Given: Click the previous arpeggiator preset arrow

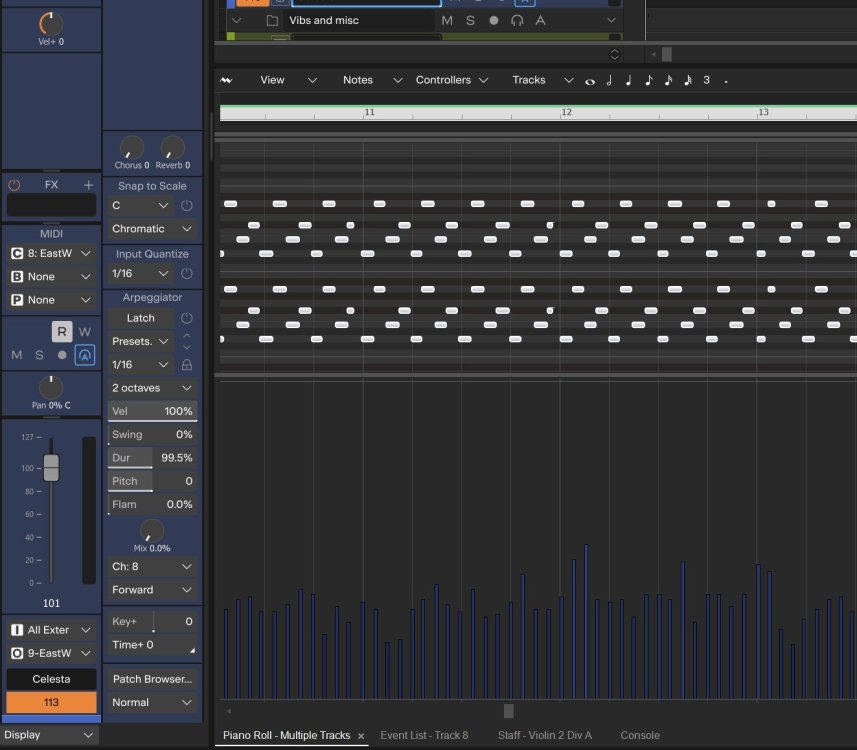Looking at the screenshot, I should click(186, 335).
